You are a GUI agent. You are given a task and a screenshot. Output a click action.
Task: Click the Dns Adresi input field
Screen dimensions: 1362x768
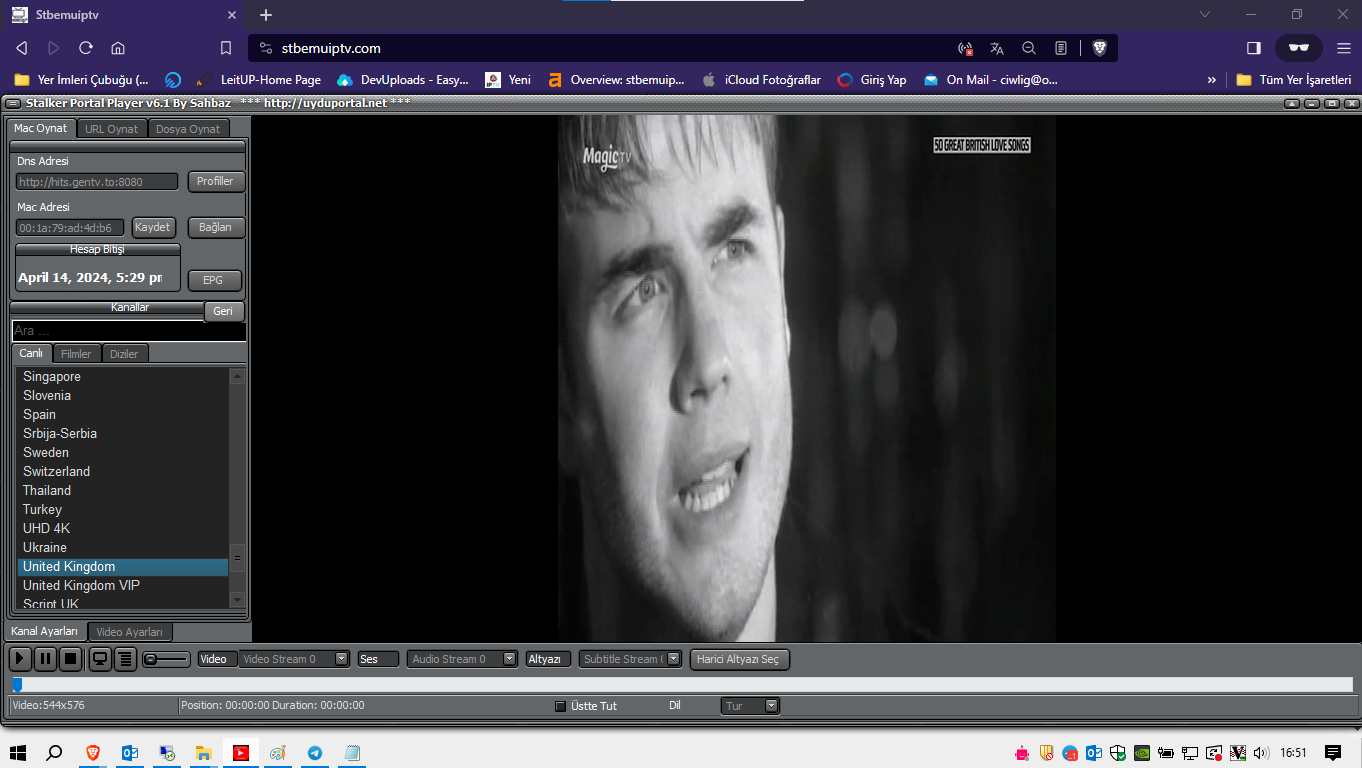point(97,181)
